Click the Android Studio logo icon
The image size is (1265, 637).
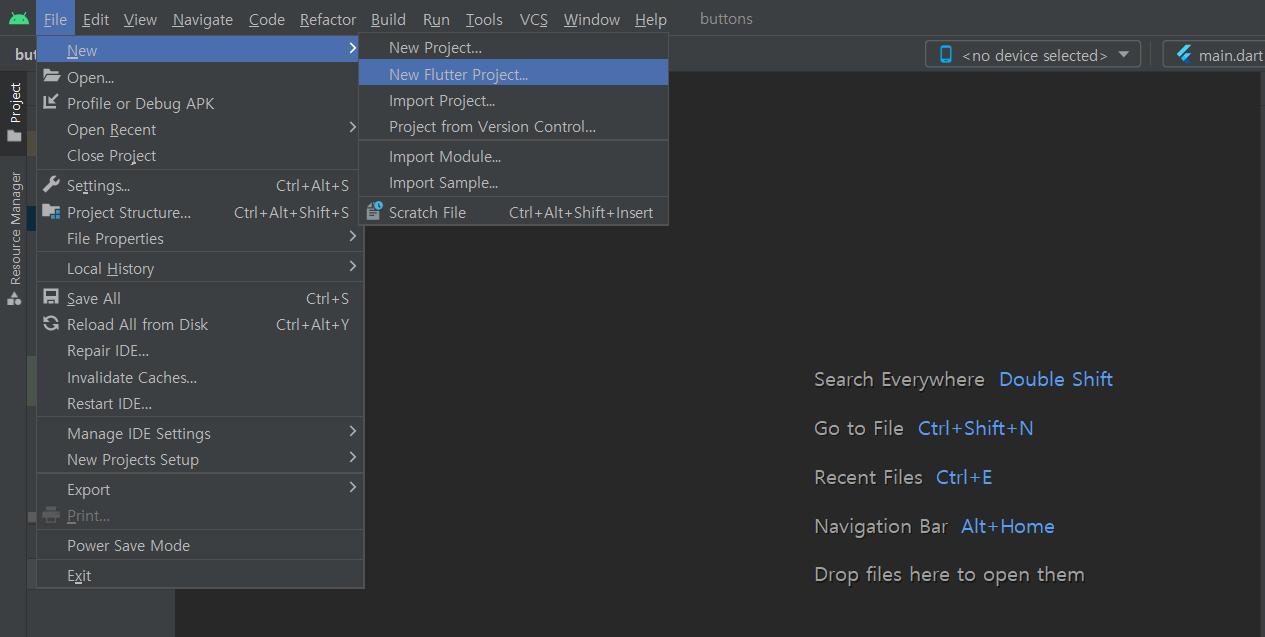click(18, 19)
